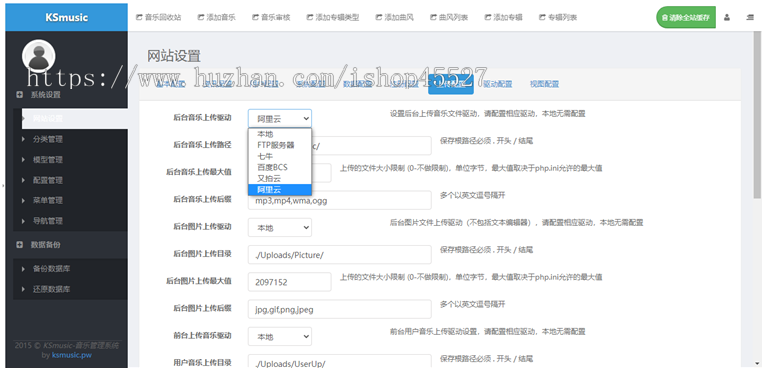Choose FTP服务器 in the dropdown list

tap(280, 145)
